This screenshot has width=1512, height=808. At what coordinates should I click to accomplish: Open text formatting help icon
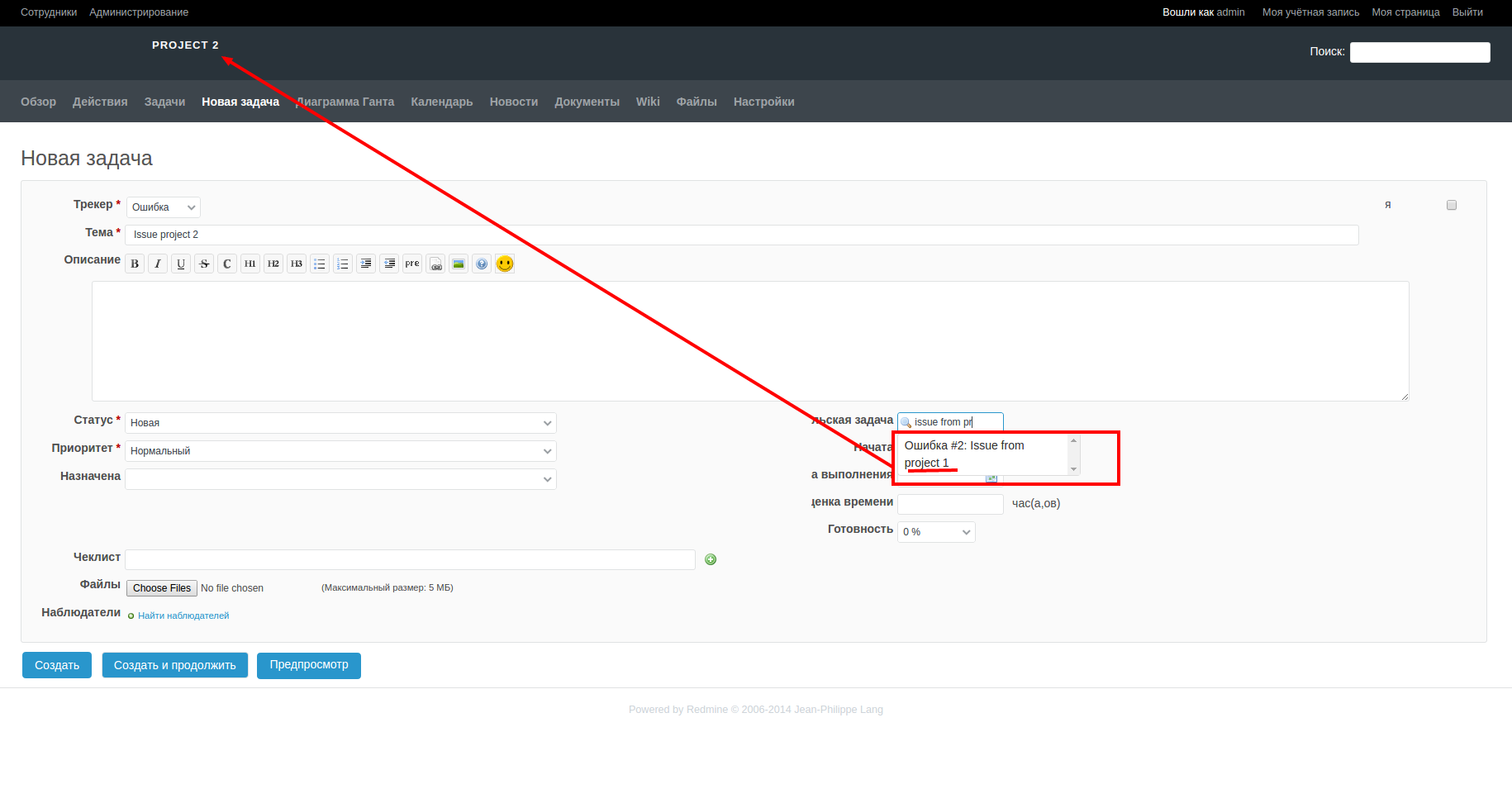point(482,264)
